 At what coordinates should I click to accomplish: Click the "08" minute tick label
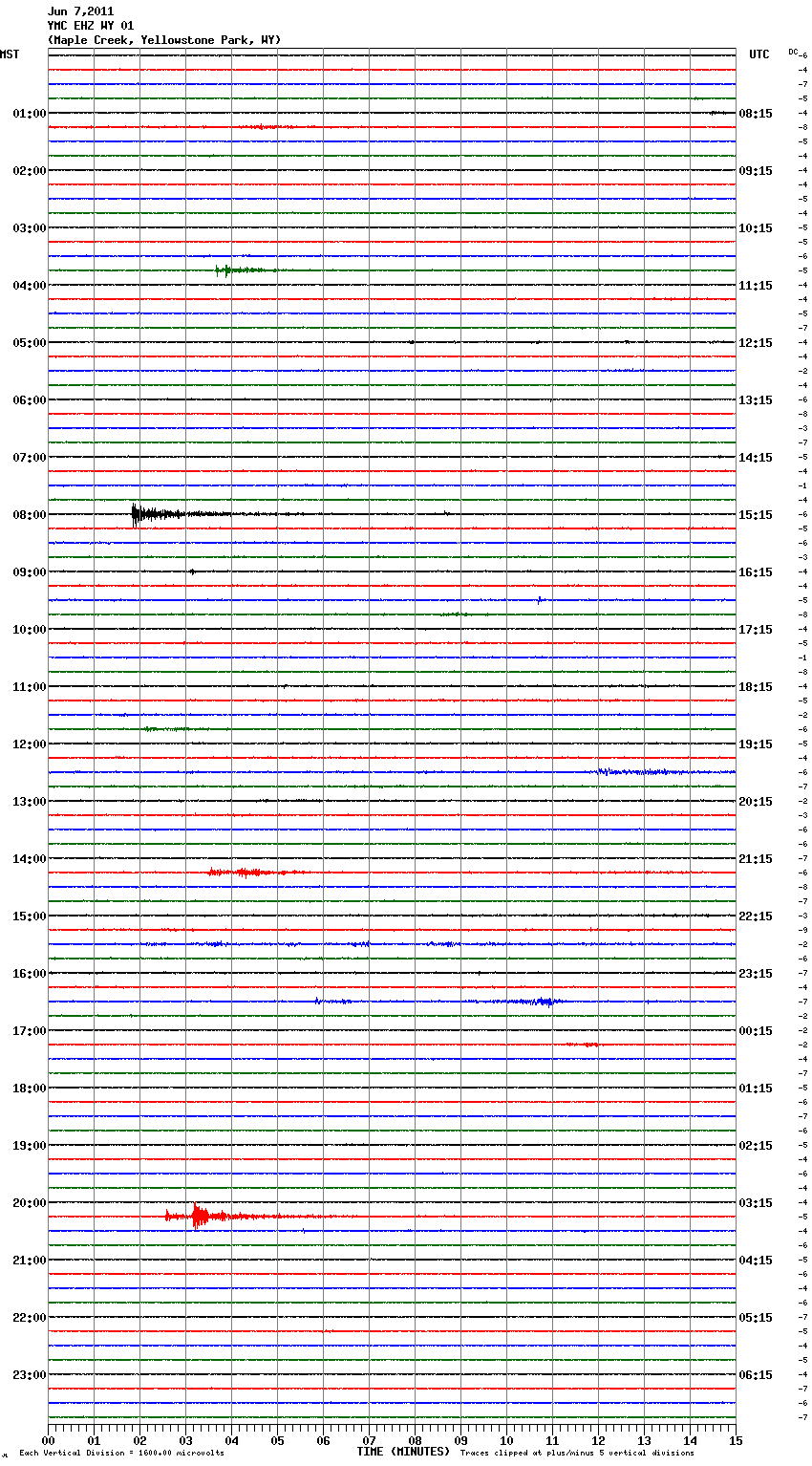pos(415,1440)
